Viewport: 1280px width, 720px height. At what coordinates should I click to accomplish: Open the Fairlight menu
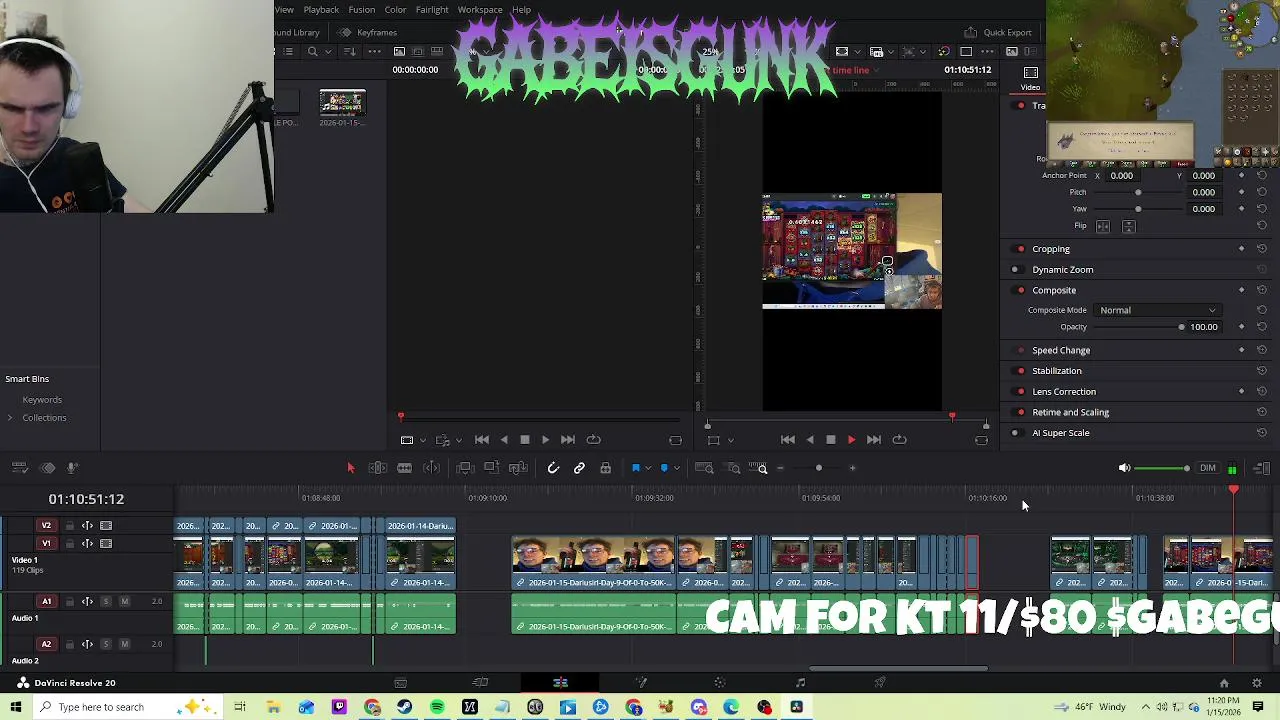point(432,10)
